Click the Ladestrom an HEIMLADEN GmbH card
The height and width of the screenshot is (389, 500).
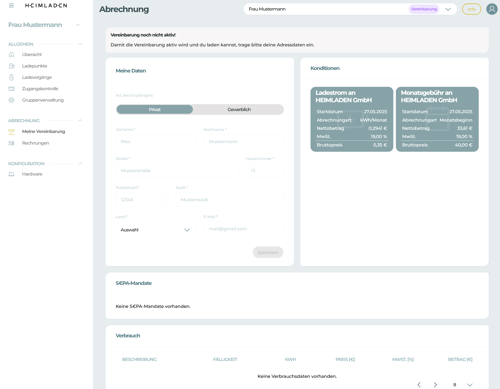pyautogui.click(x=352, y=119)
